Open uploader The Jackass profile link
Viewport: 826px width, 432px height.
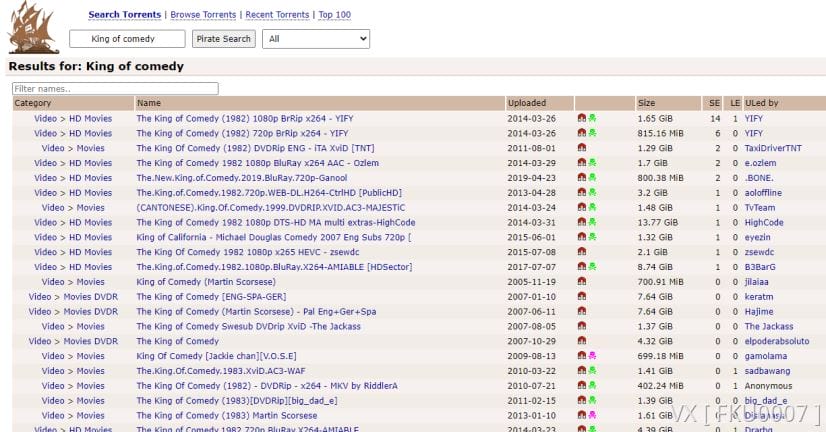(769, 326)
